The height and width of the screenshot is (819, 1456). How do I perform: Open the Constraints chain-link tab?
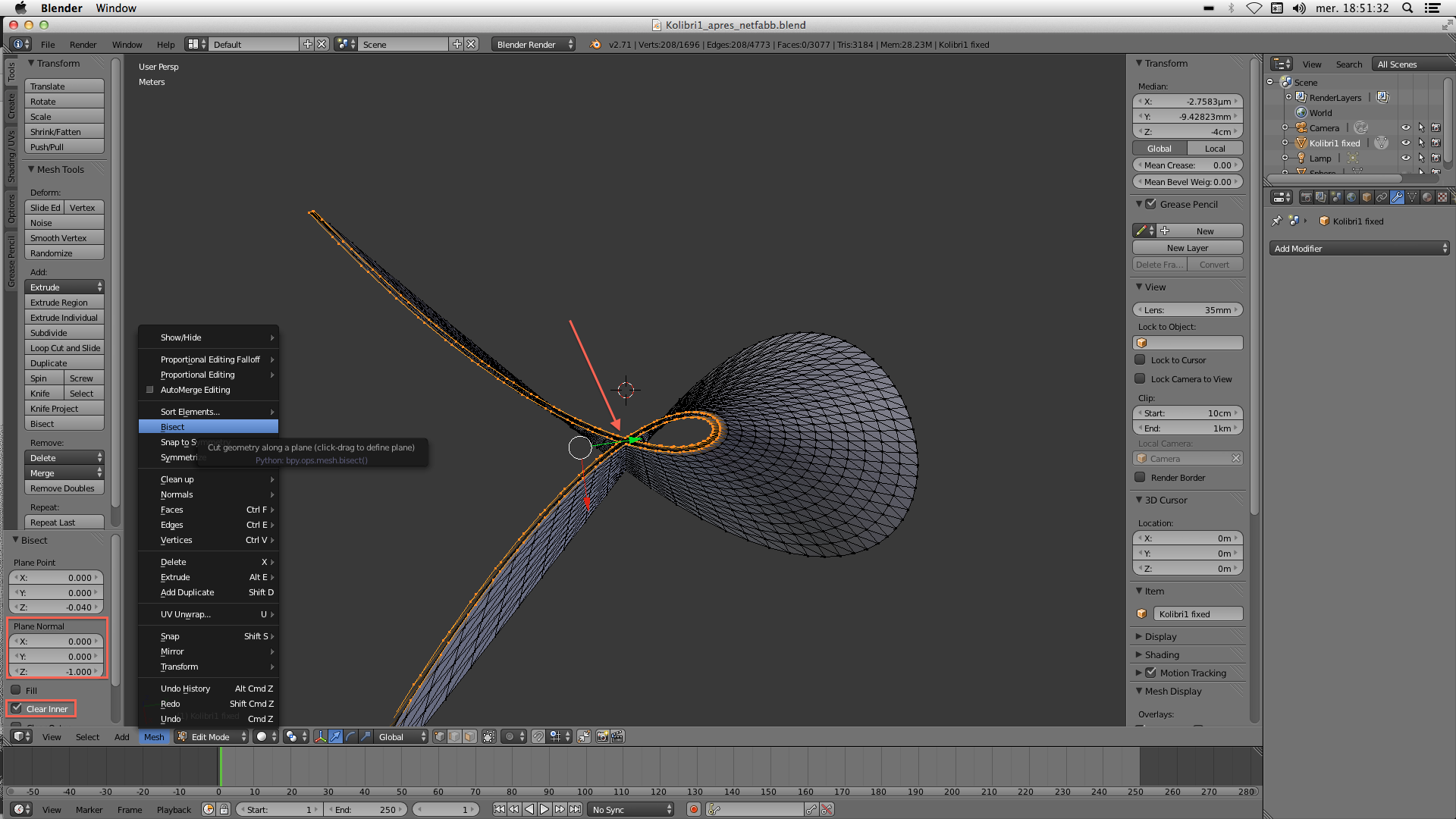(x=1382, y=197)
